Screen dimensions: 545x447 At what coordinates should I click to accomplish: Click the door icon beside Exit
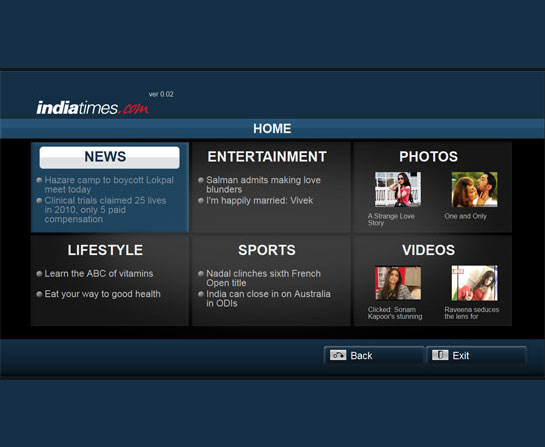click(x=440, y=355)
